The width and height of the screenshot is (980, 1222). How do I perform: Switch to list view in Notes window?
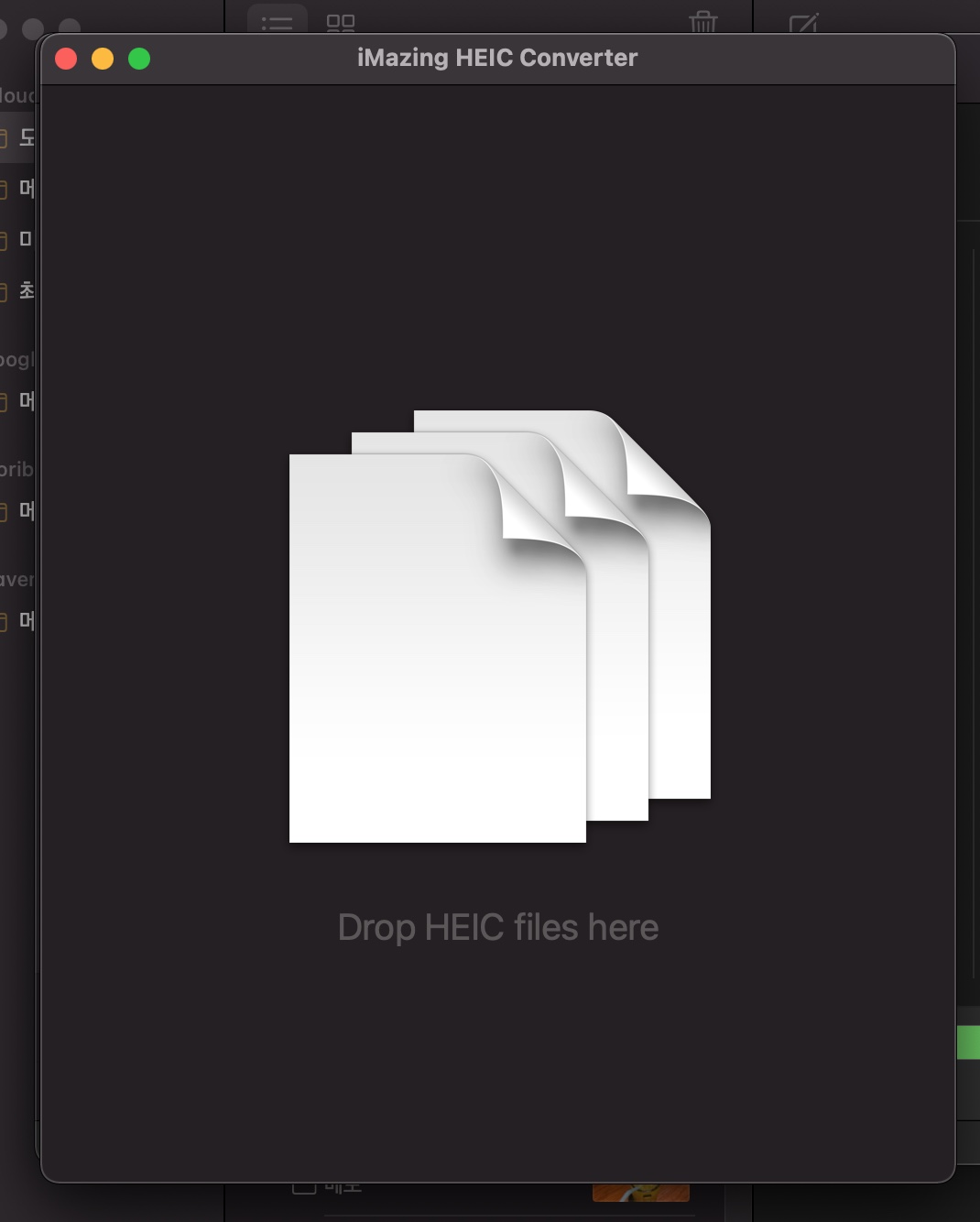pyautogui.click(x=277, y=22)
